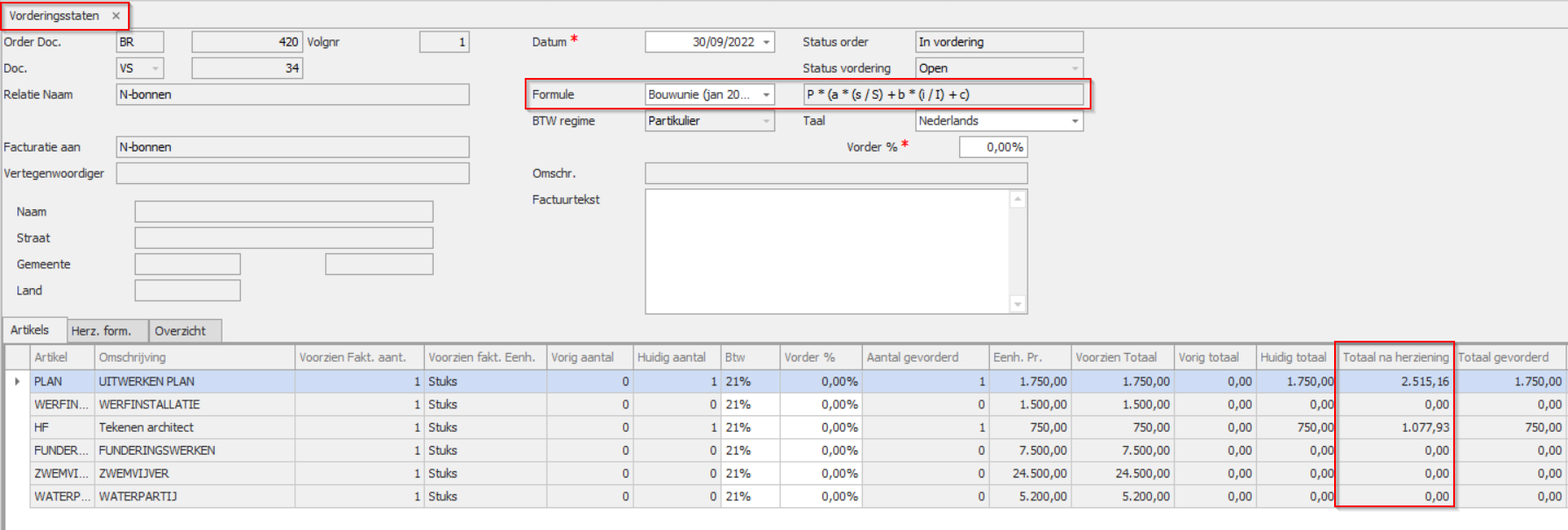Click the Vorder % input field

click(x=992, y=147)
